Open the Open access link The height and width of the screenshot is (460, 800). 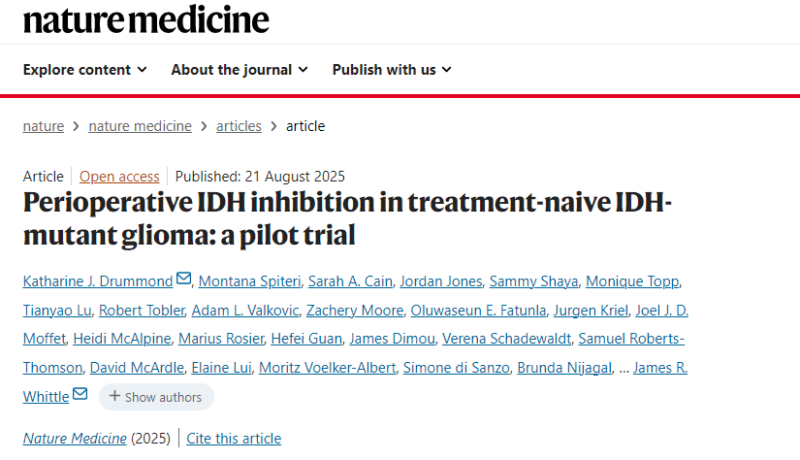[x=119, y=176]
